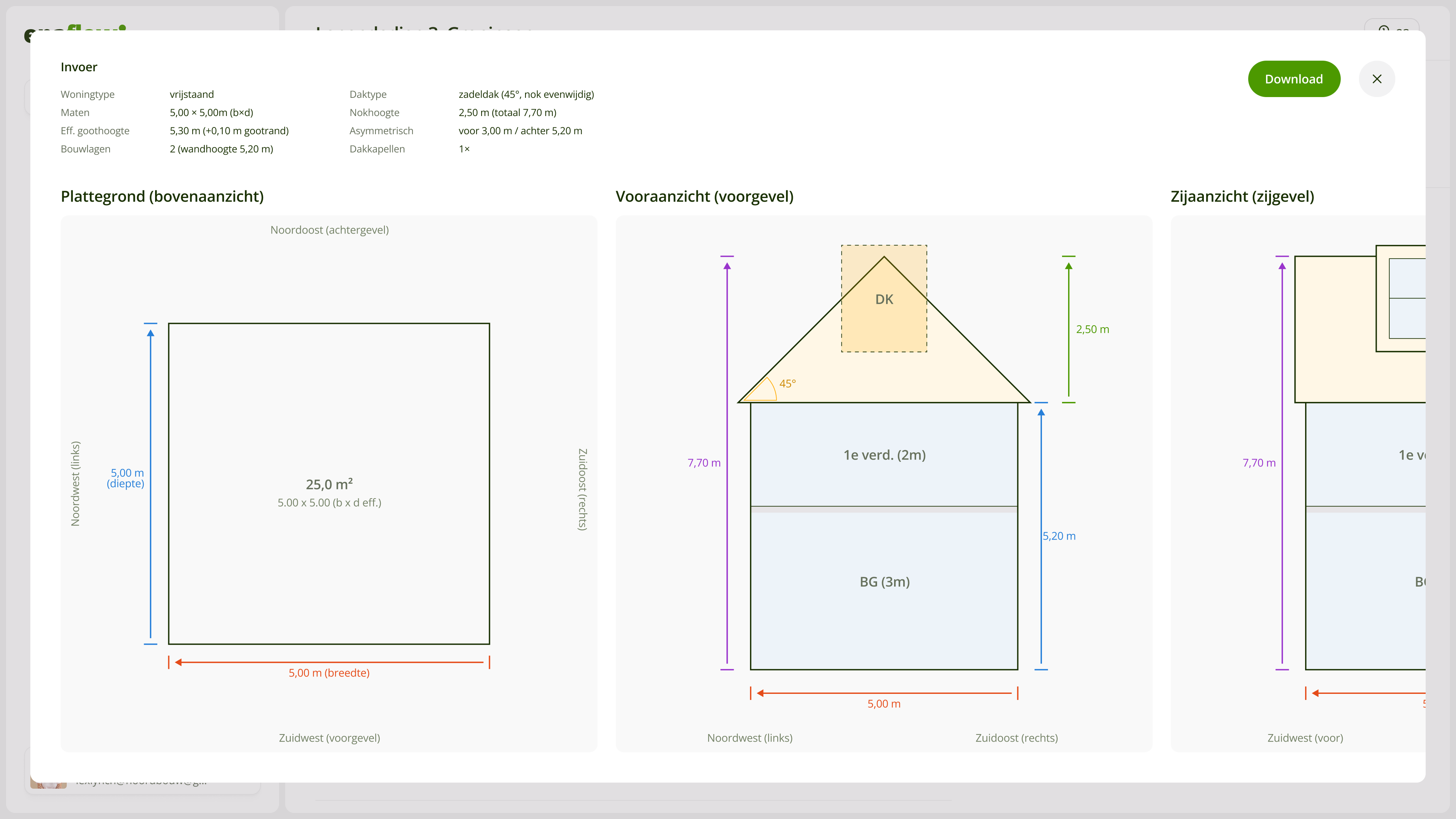
Task: Click the "Daktype" label
Action: click(x=368, y=94)
